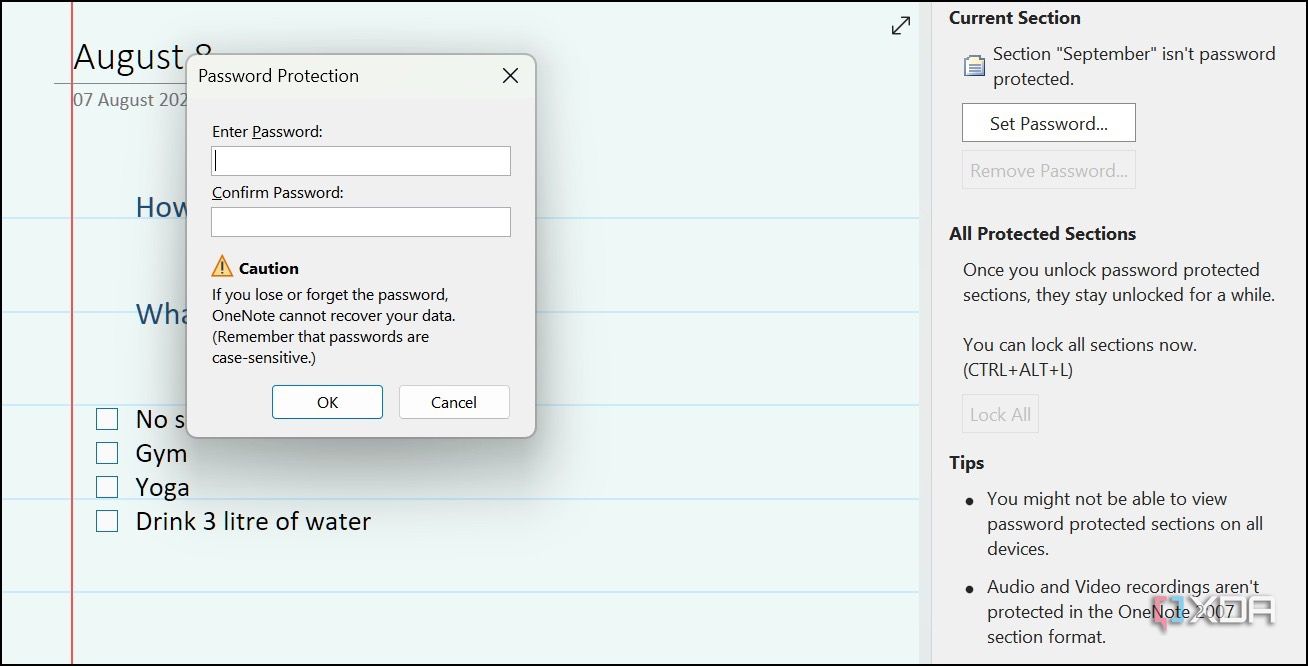1308x666 pixels.
Task: Click the Tips heading
Action: click(967, 463)
